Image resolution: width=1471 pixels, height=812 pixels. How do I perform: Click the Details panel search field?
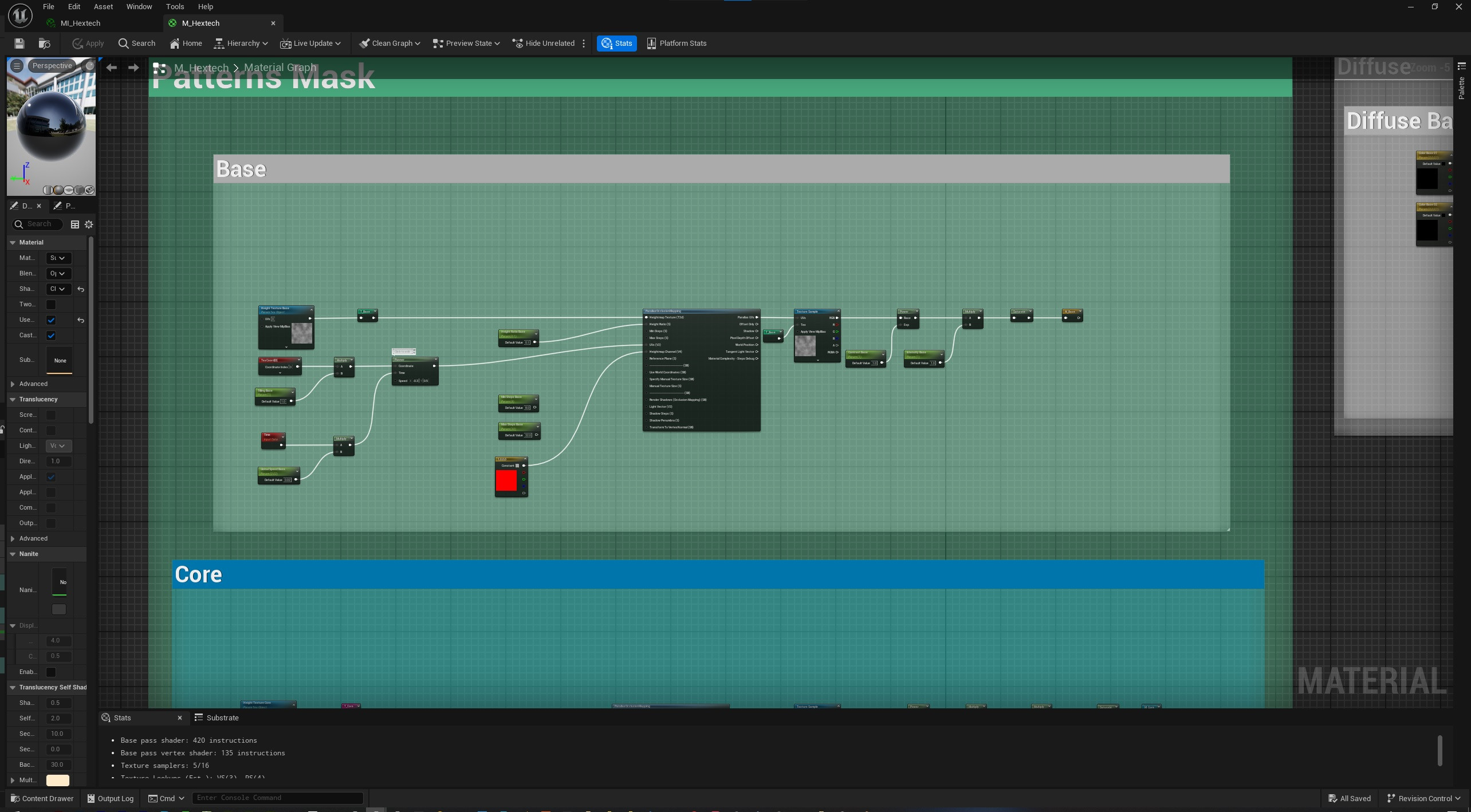[38, 224]
